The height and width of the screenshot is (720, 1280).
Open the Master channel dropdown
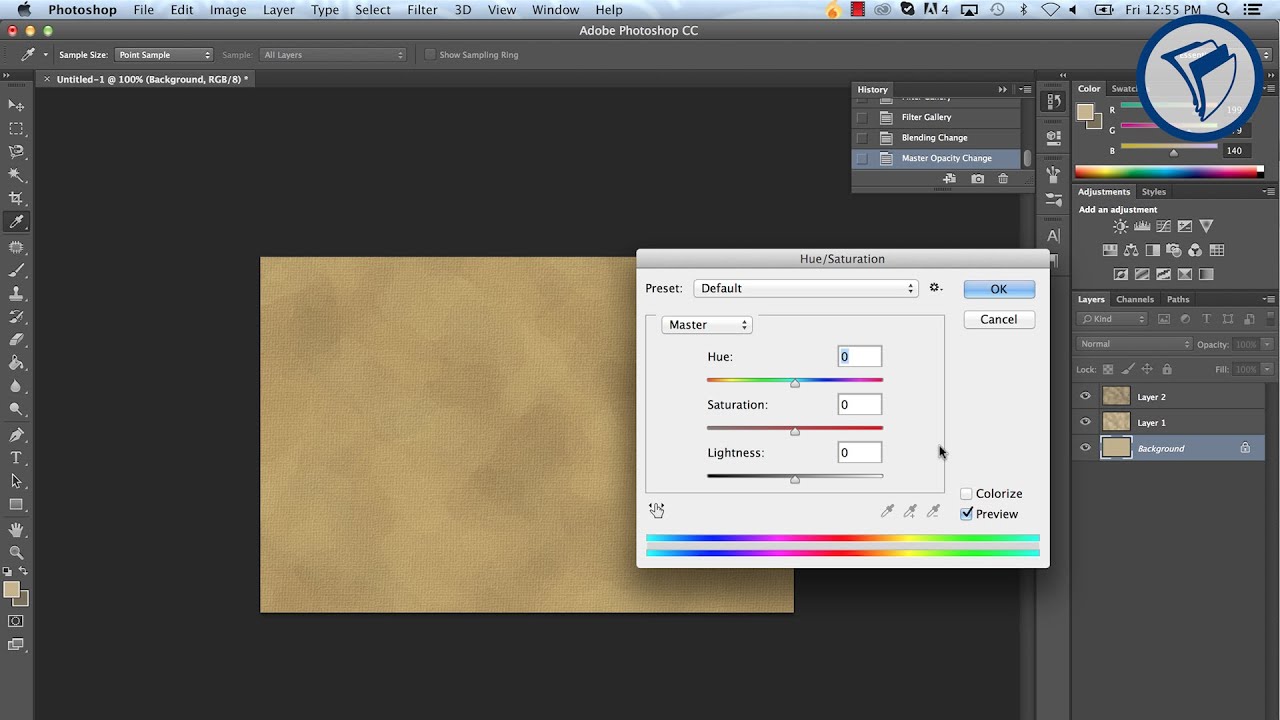tap(706, 325)
